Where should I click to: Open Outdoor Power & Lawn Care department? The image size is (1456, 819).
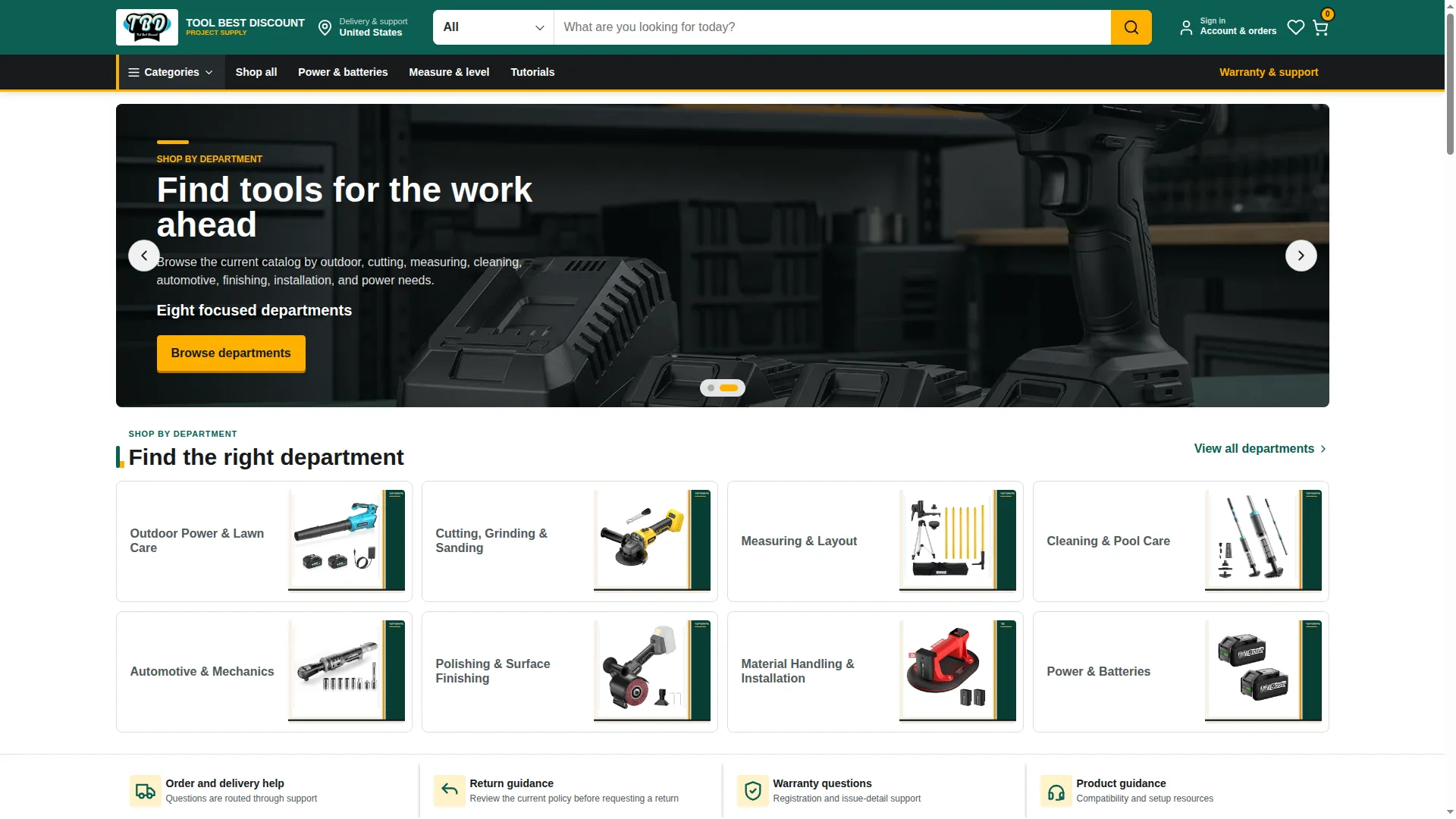click(x=264, y=541)
